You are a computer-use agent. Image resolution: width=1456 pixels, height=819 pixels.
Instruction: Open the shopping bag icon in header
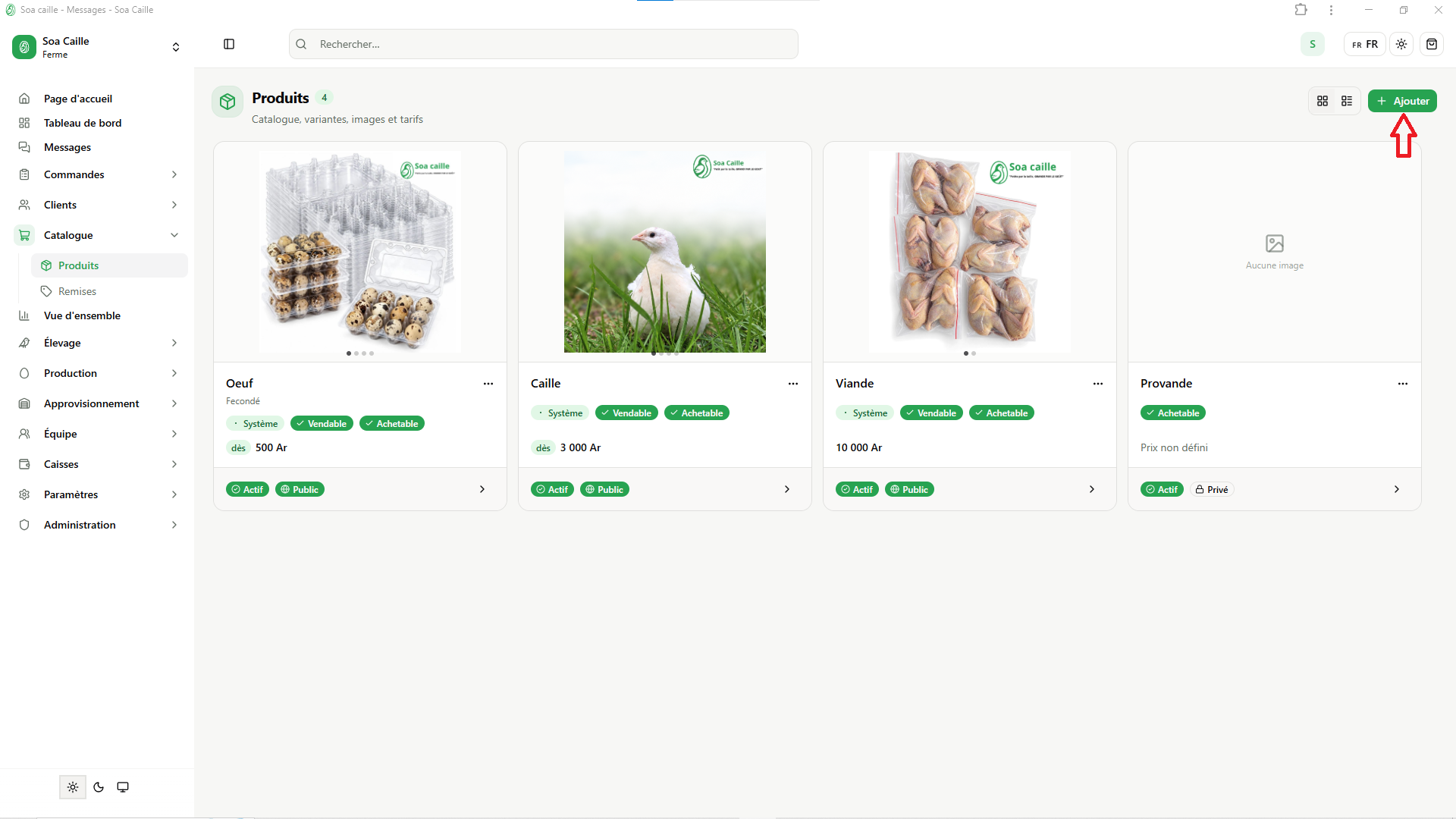[x=1432, y=44]
